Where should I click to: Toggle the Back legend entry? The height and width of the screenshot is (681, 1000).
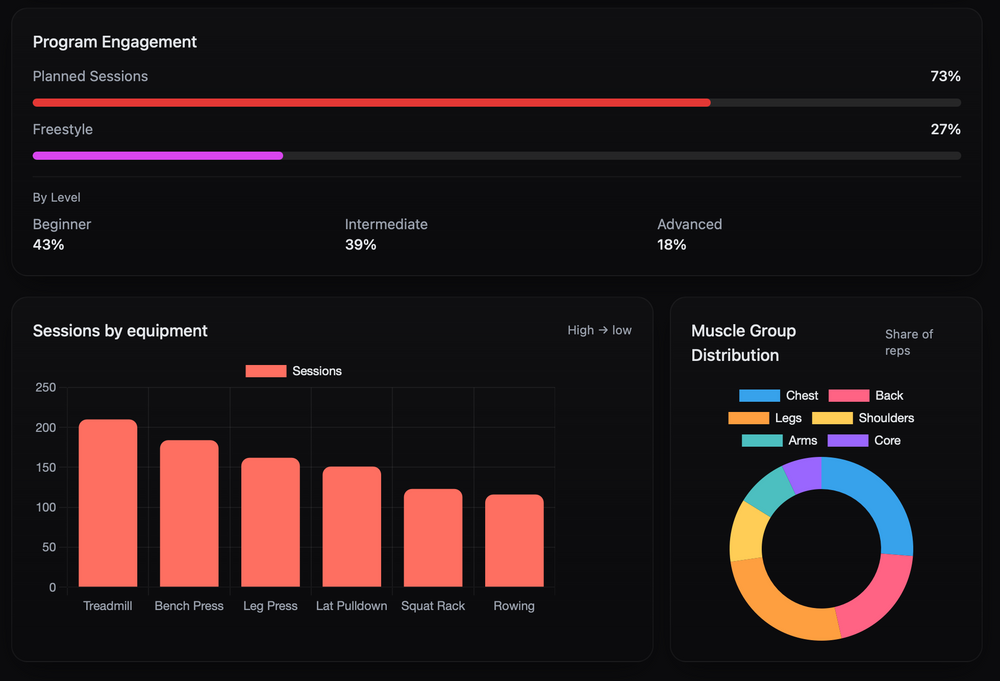pos(866,396)
